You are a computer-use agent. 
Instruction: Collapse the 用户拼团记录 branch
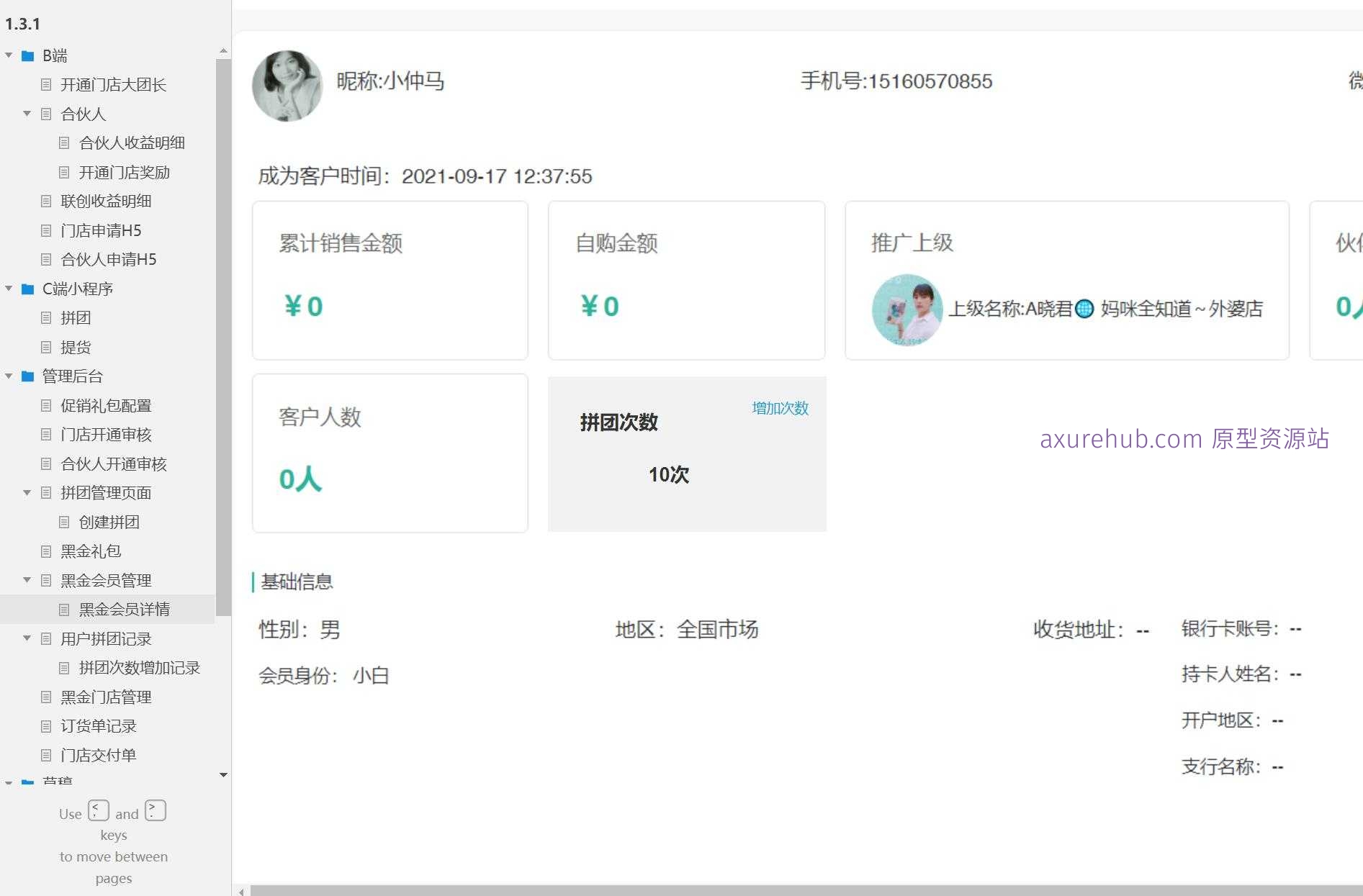tap(27, 638)
